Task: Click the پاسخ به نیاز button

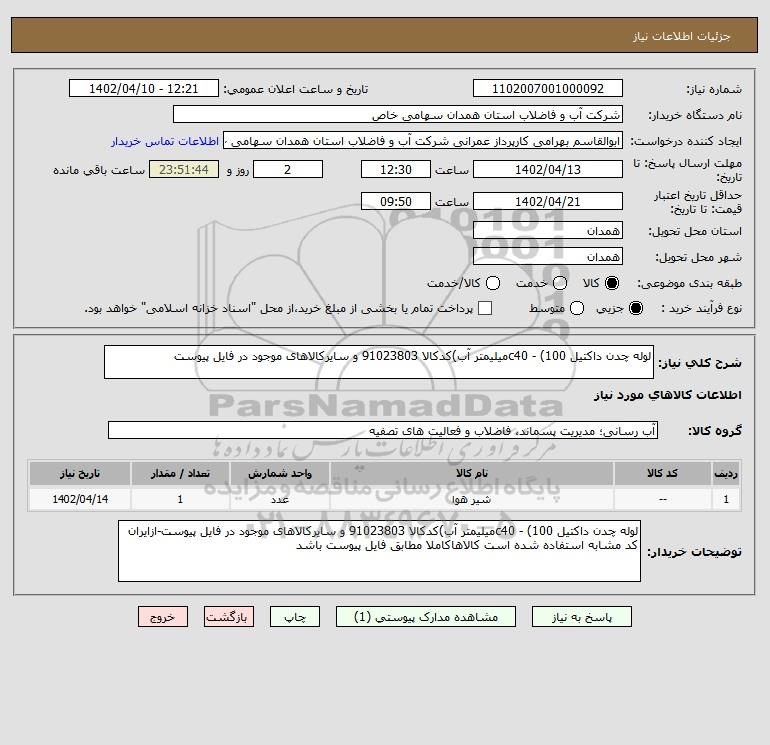Action: [581, 616]
